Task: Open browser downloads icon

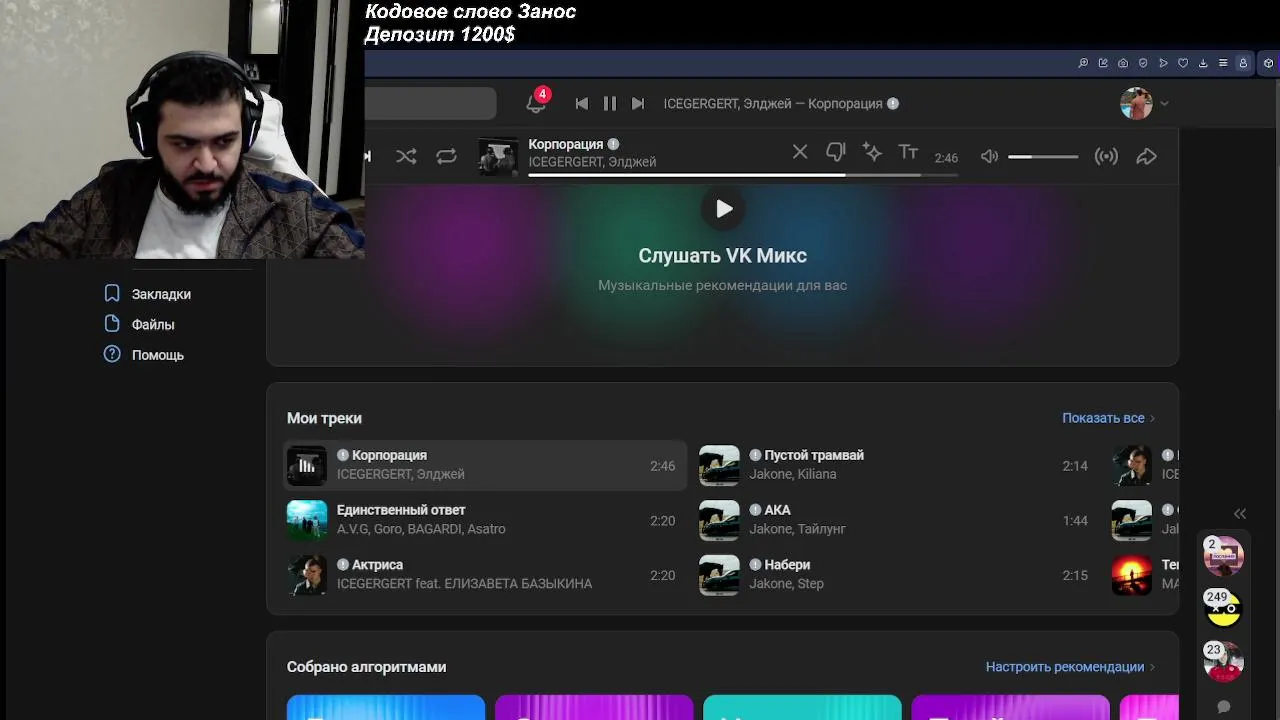Action: (1203, 63)
